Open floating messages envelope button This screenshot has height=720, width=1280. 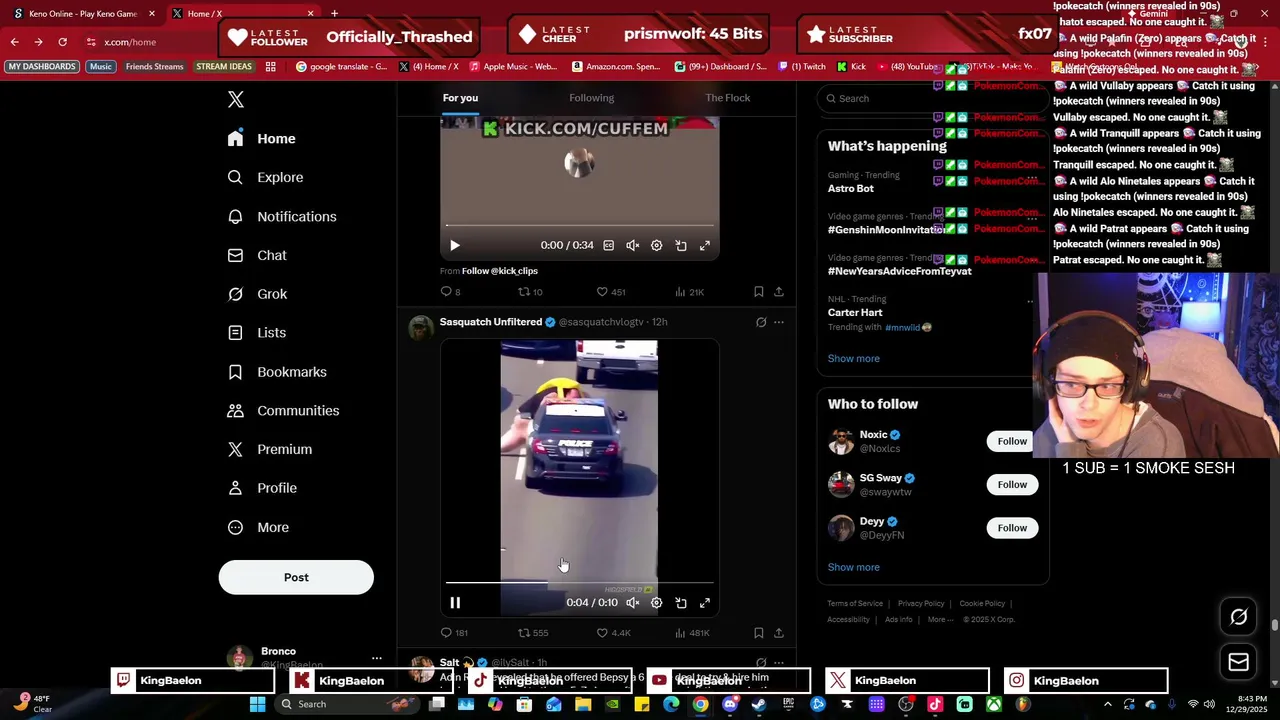[1238, 662]
